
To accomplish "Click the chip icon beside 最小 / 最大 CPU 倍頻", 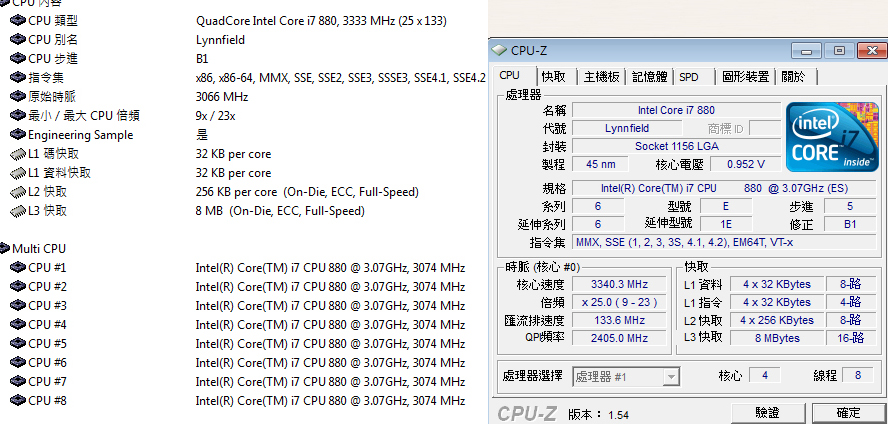I will 18,116.
